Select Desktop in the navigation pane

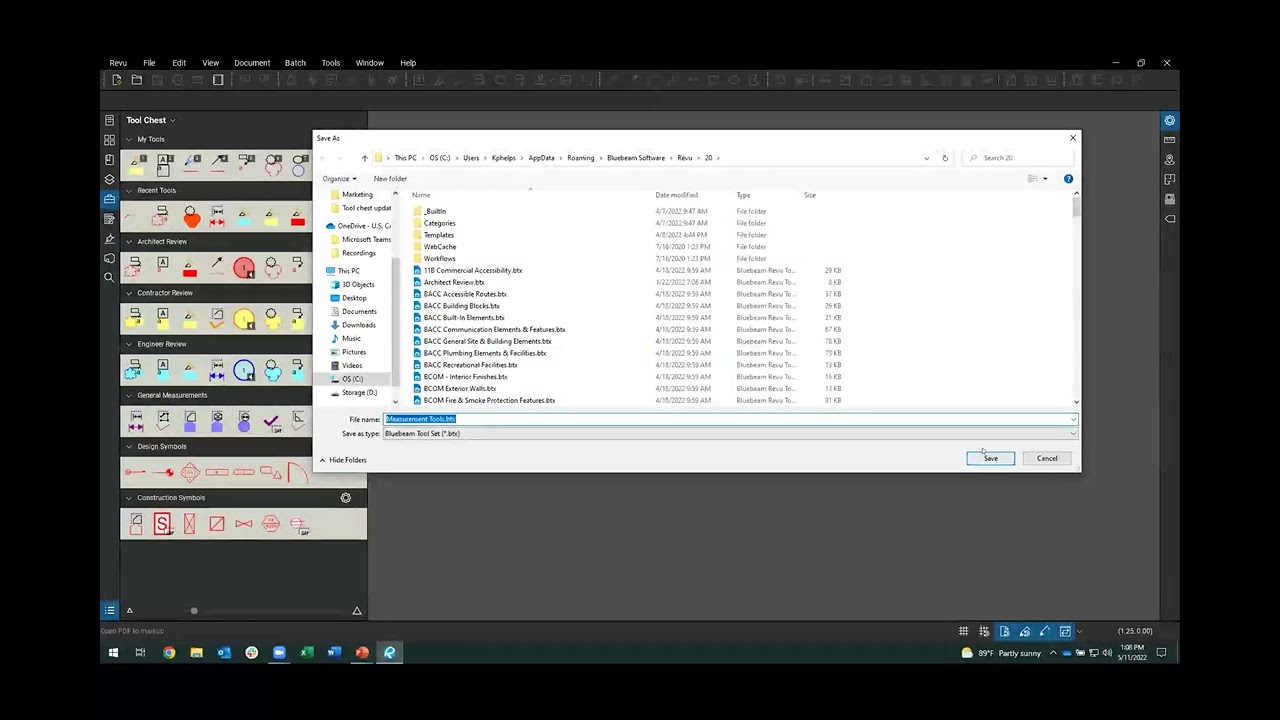point(354,298)
